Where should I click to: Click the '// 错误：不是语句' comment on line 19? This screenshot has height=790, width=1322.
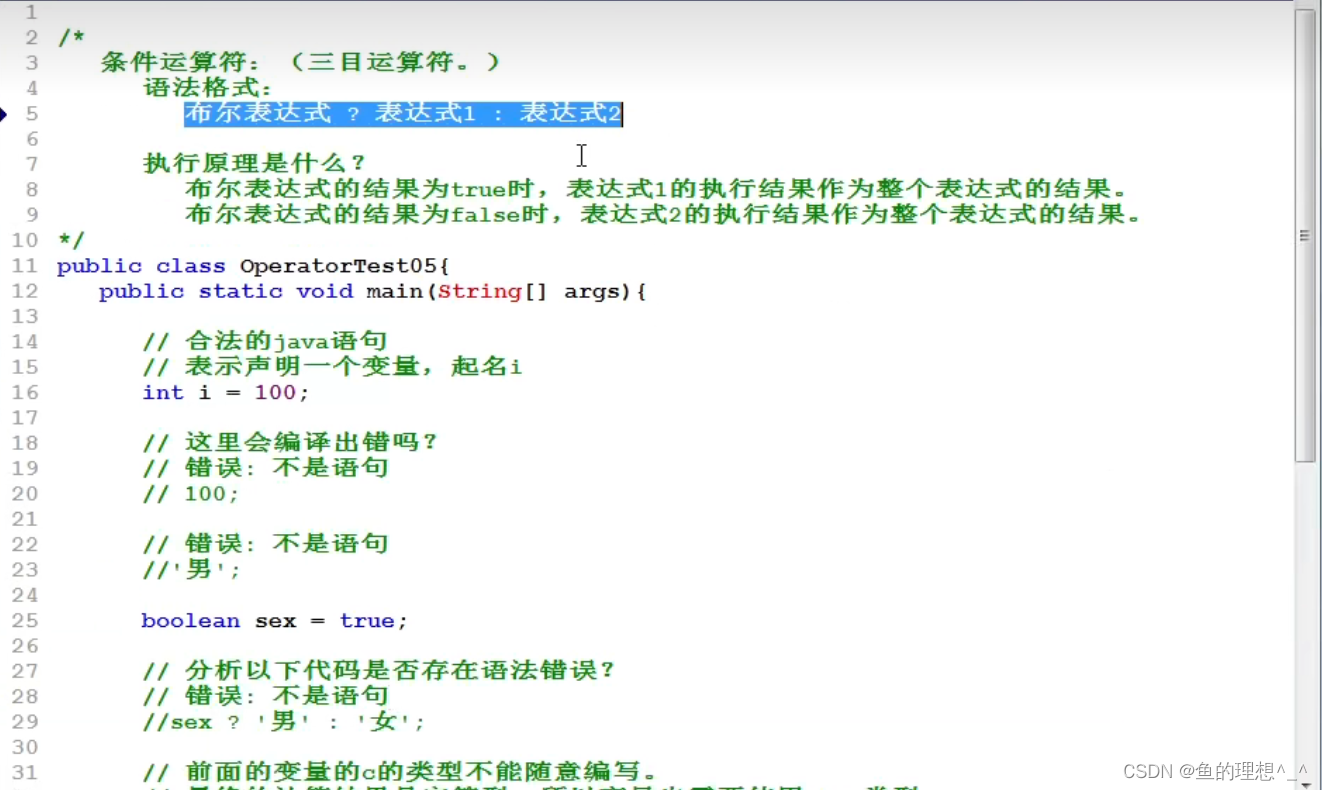pyautogui.click(x=265, y=467)
